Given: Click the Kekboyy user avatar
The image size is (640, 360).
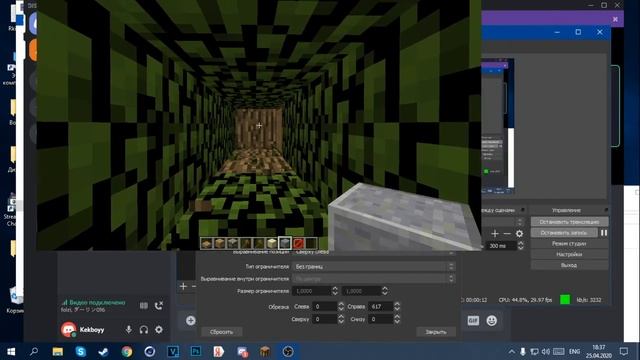Looking at the screenshot, I should 68,329.
